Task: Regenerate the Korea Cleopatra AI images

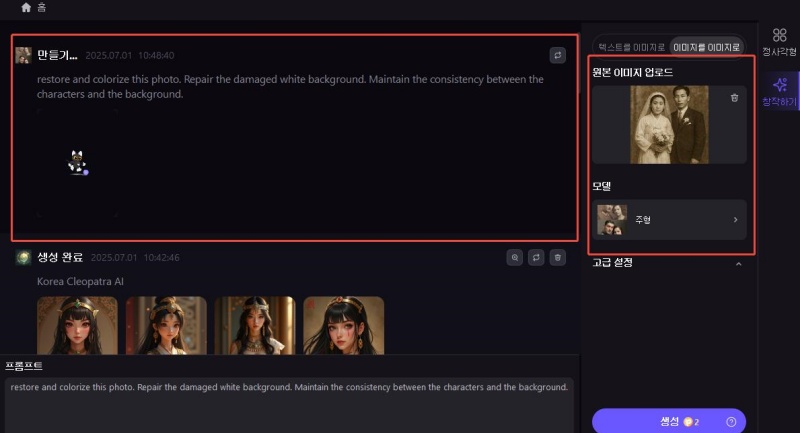Action: tap(536, 257)
